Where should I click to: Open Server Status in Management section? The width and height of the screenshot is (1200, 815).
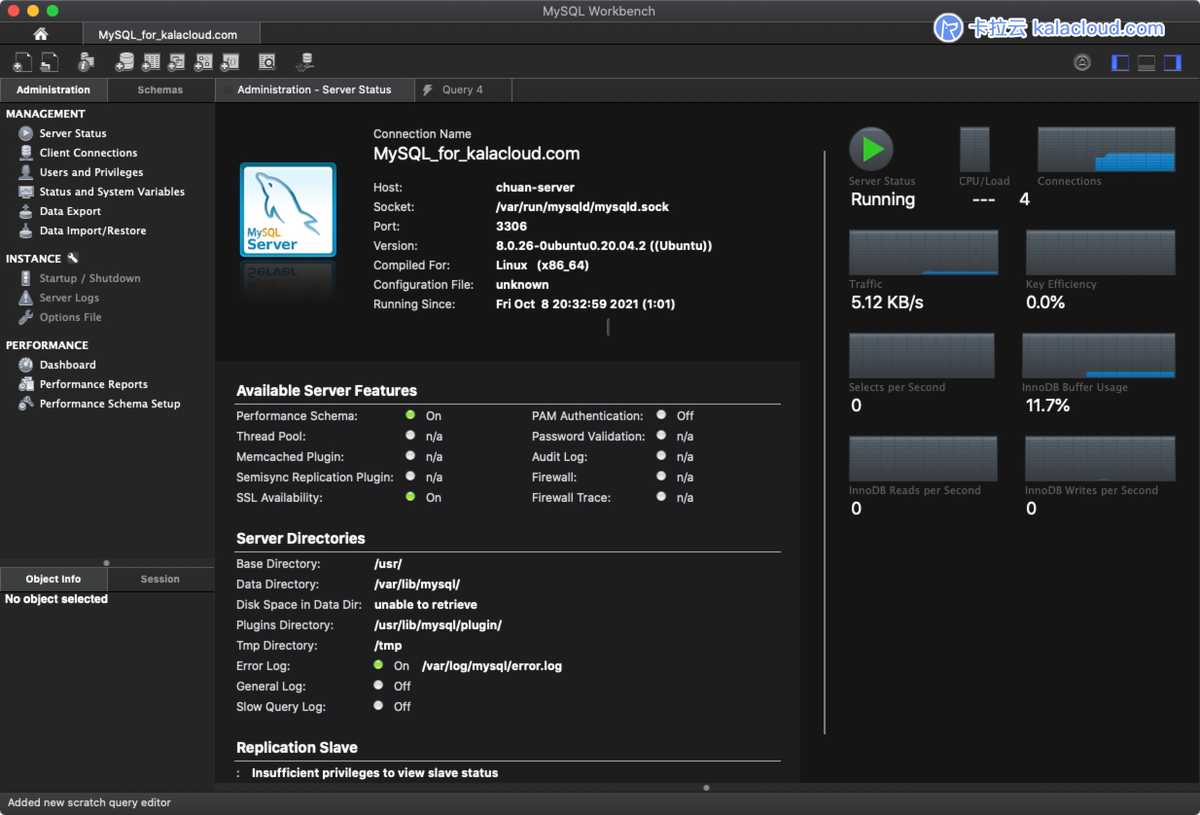72,133
